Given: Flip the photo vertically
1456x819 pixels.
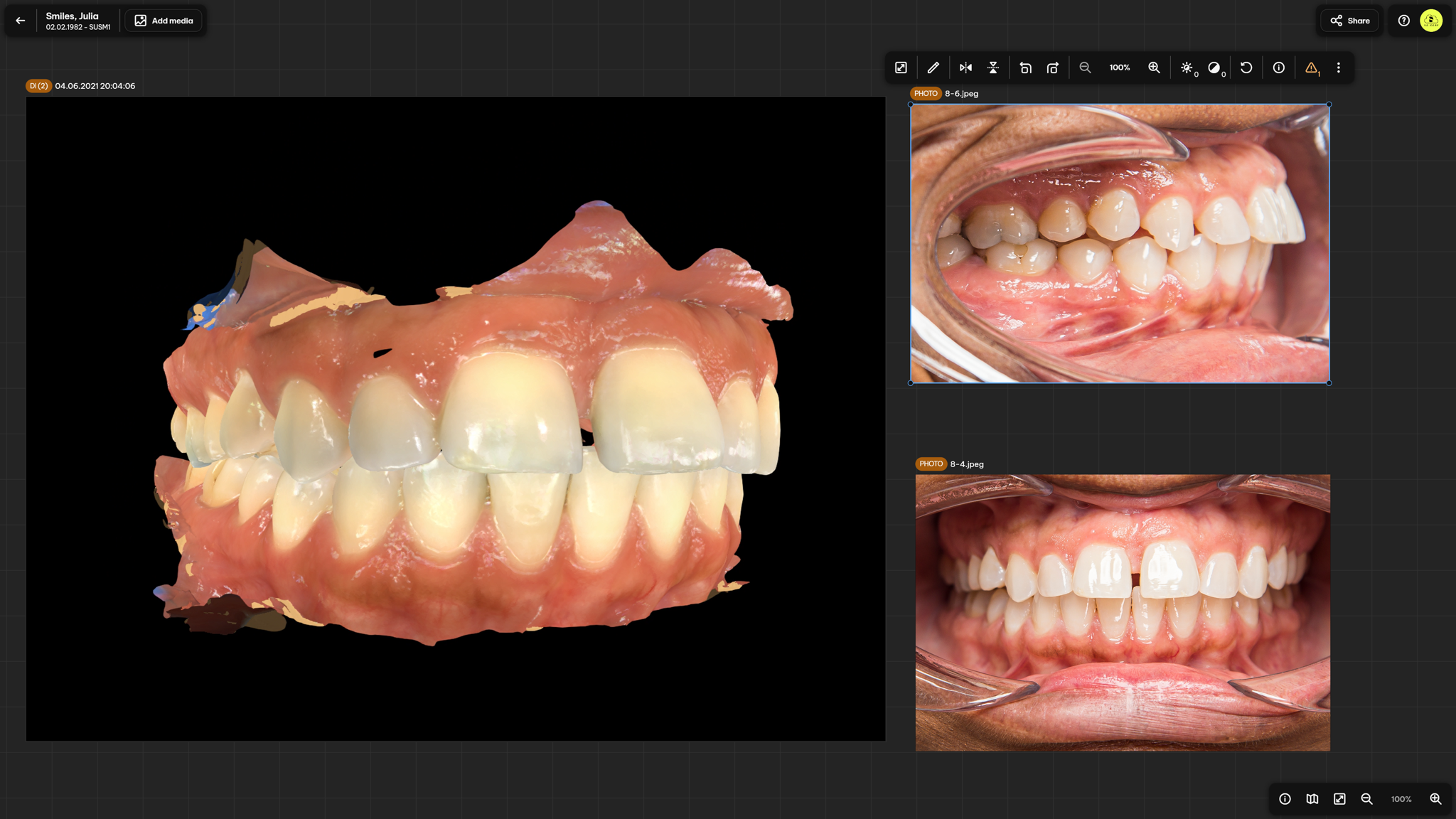Looking at the screenshot, I should click(993, 68).
